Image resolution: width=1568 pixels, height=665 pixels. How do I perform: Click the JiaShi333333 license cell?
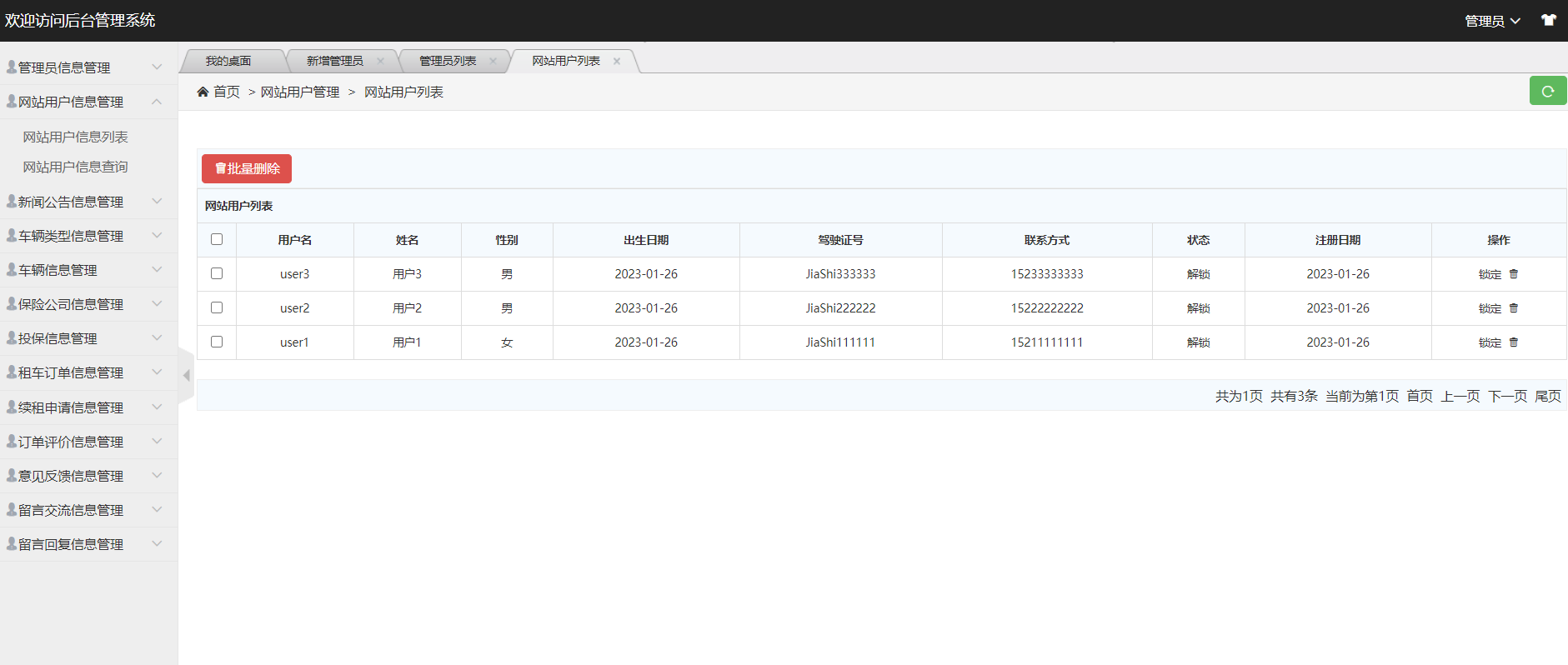click(x=840, y=274)
